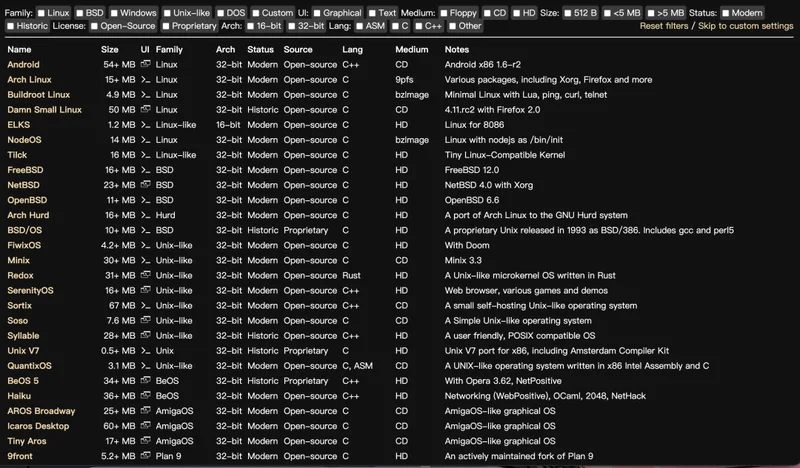Click the UI icon in the FreeBSD row

[x=145, y=170]
